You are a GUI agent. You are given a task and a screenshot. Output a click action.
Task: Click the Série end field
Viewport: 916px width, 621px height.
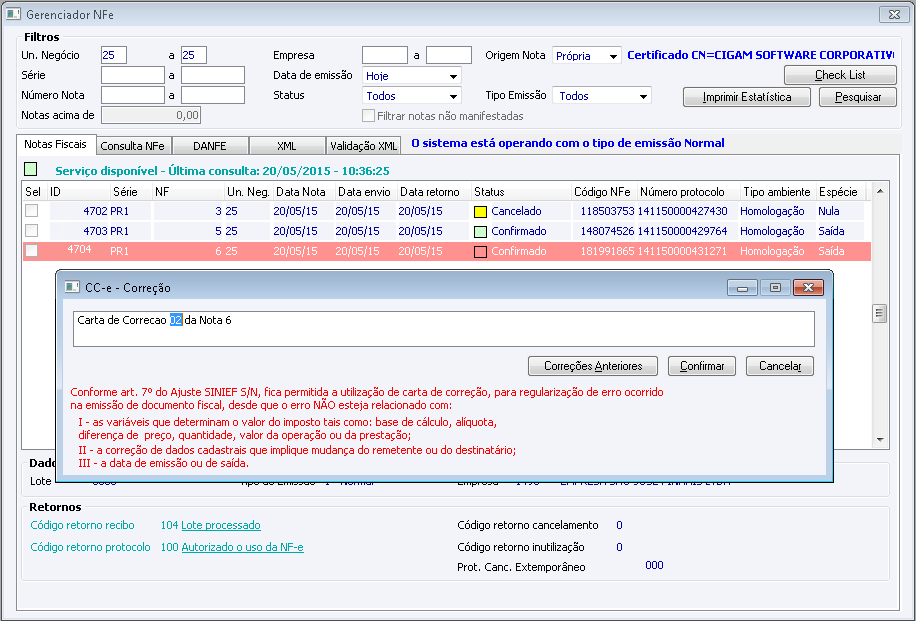tap(213, 75)
